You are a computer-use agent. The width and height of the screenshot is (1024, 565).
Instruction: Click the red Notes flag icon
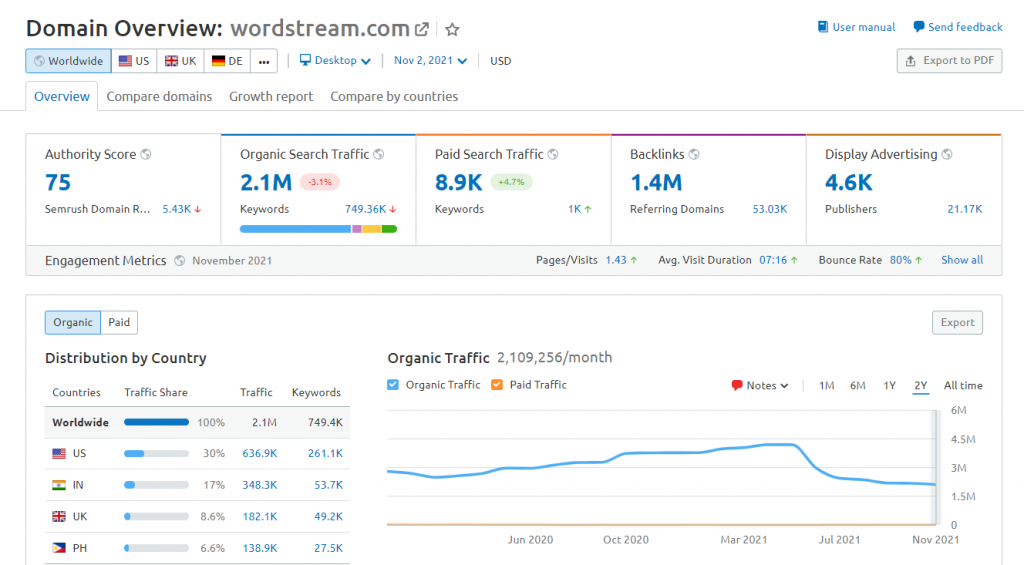point(737,385)
